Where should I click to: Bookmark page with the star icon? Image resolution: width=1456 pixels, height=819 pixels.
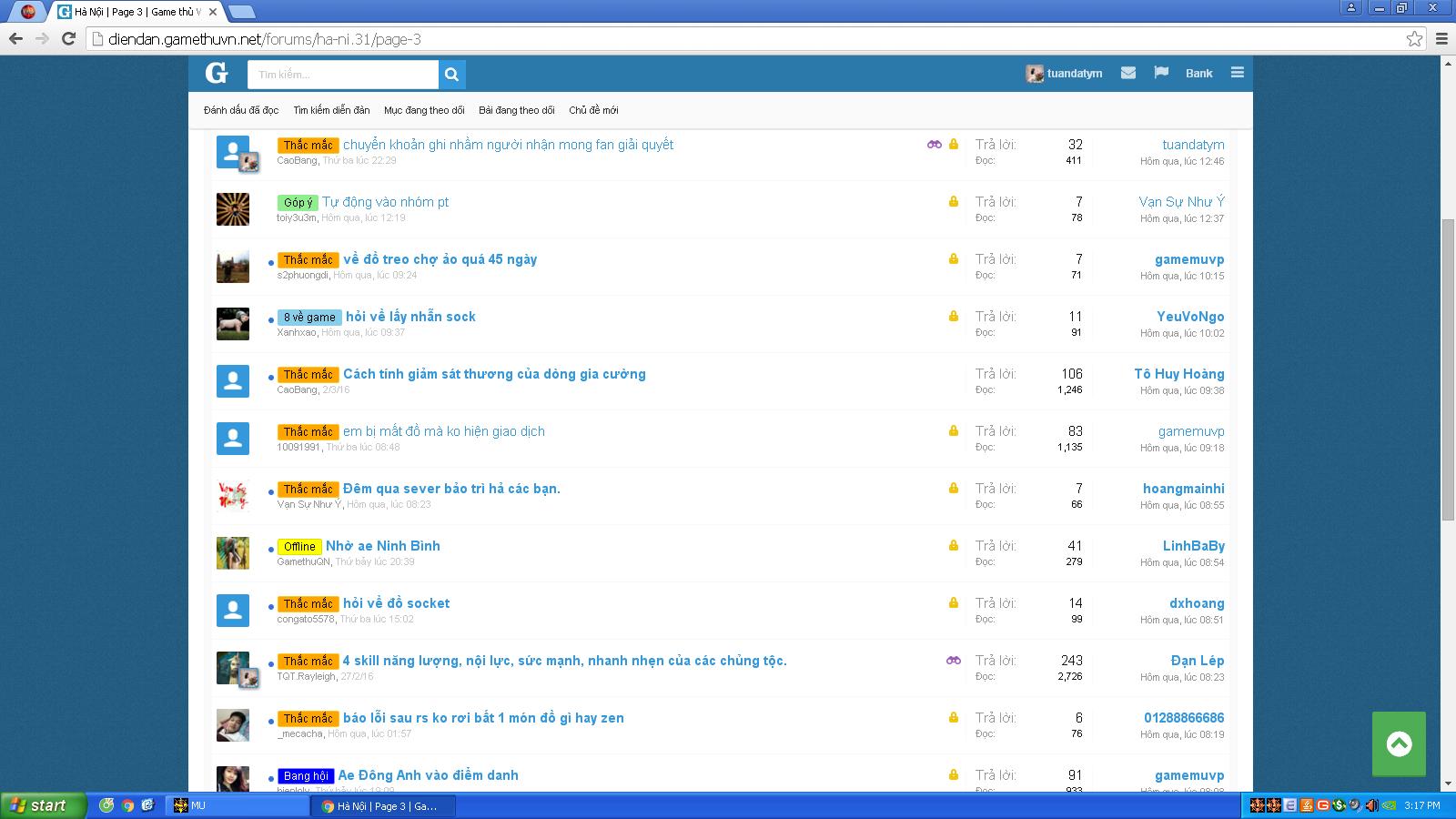tap(1414, 38)
